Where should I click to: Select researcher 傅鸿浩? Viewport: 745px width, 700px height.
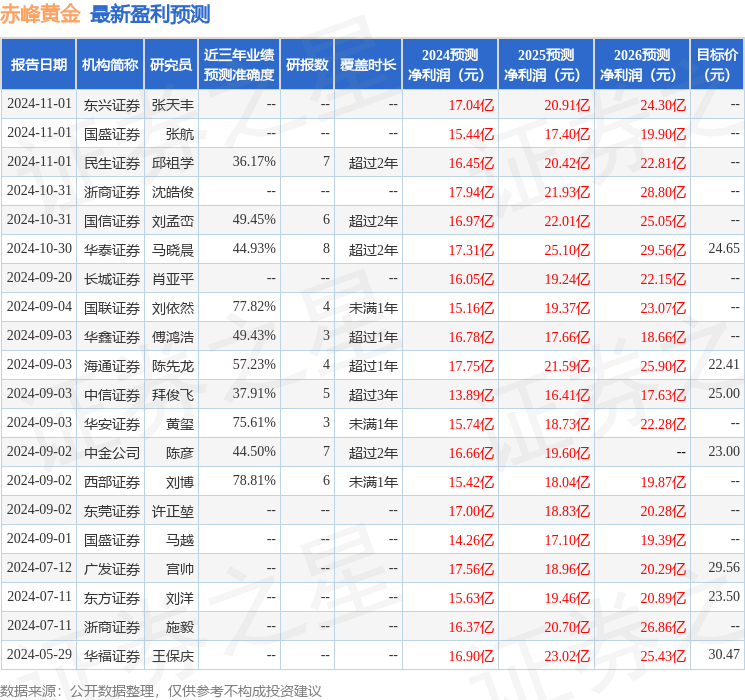tap(172, 337)
